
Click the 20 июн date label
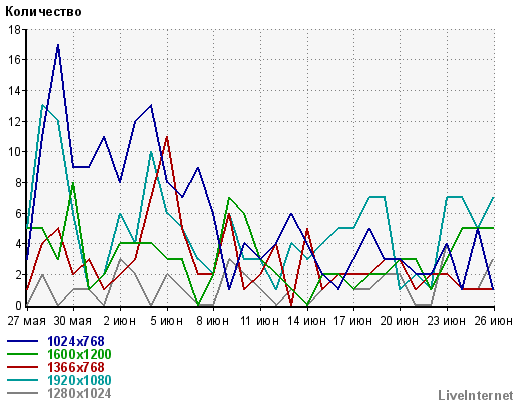(x=400, y=321)
